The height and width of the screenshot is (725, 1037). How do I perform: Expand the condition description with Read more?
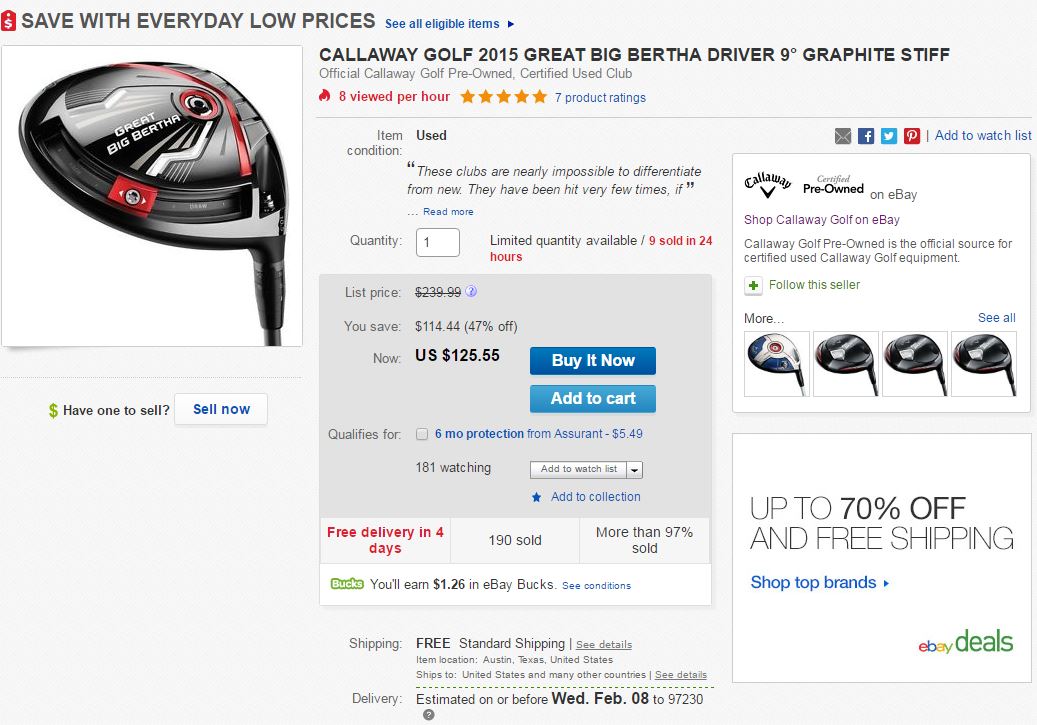click(x=448, y=212)
